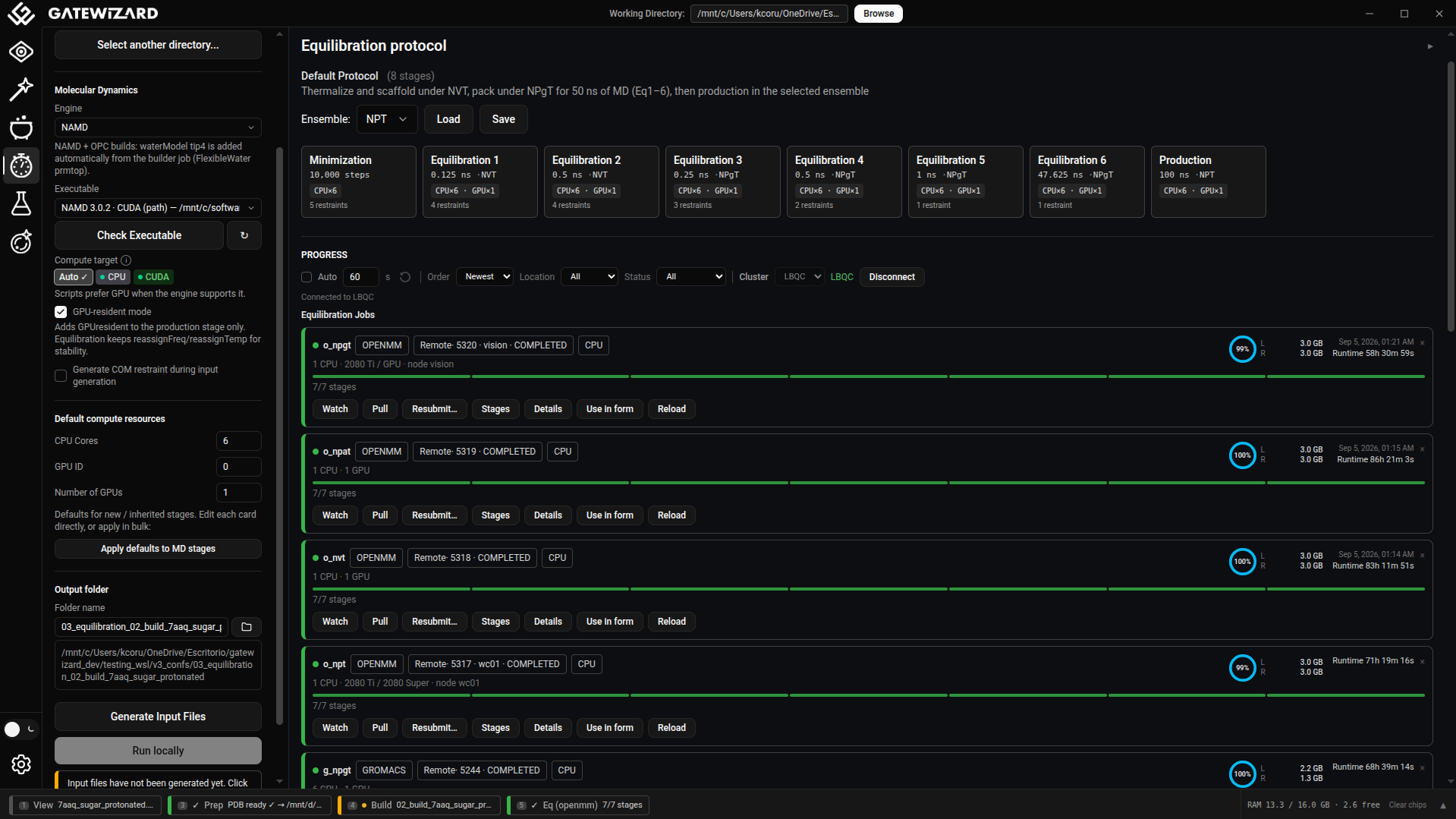This screenshot has width=1456, height=819.
Task: Click the progress refresh icon near Auto
Action: pos(405,277)
